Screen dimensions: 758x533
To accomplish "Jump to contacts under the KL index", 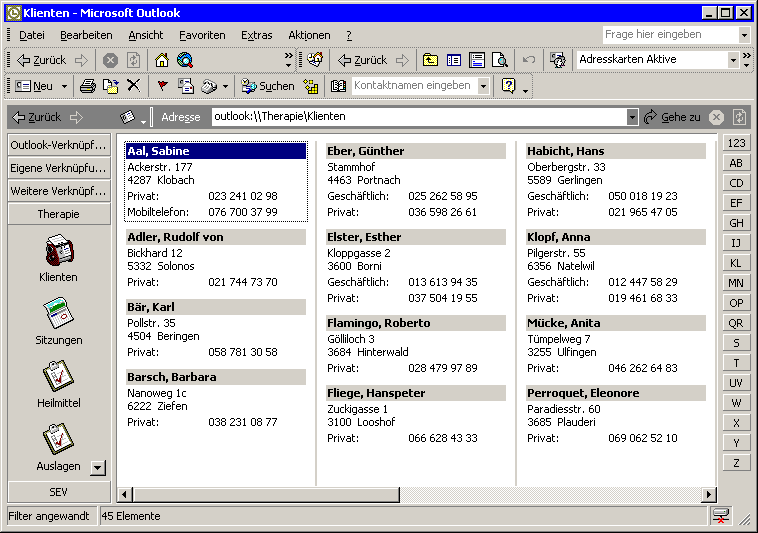I will pyautogui.click(x=736, y=263).
